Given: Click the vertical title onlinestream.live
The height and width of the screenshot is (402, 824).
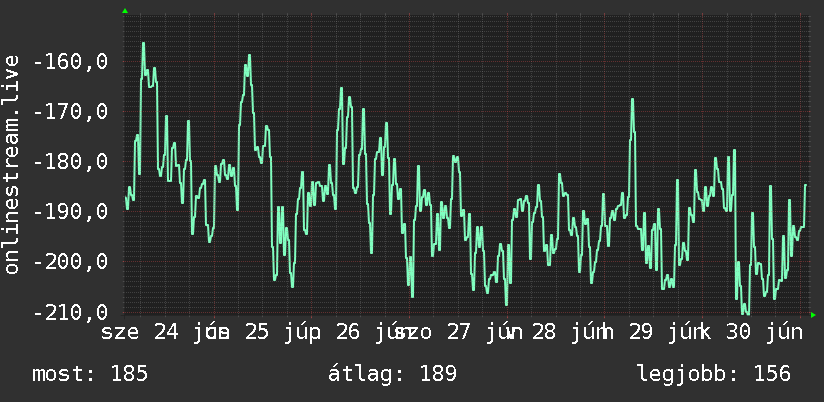Looking at the screenshot, I should (x=11, y=164).
